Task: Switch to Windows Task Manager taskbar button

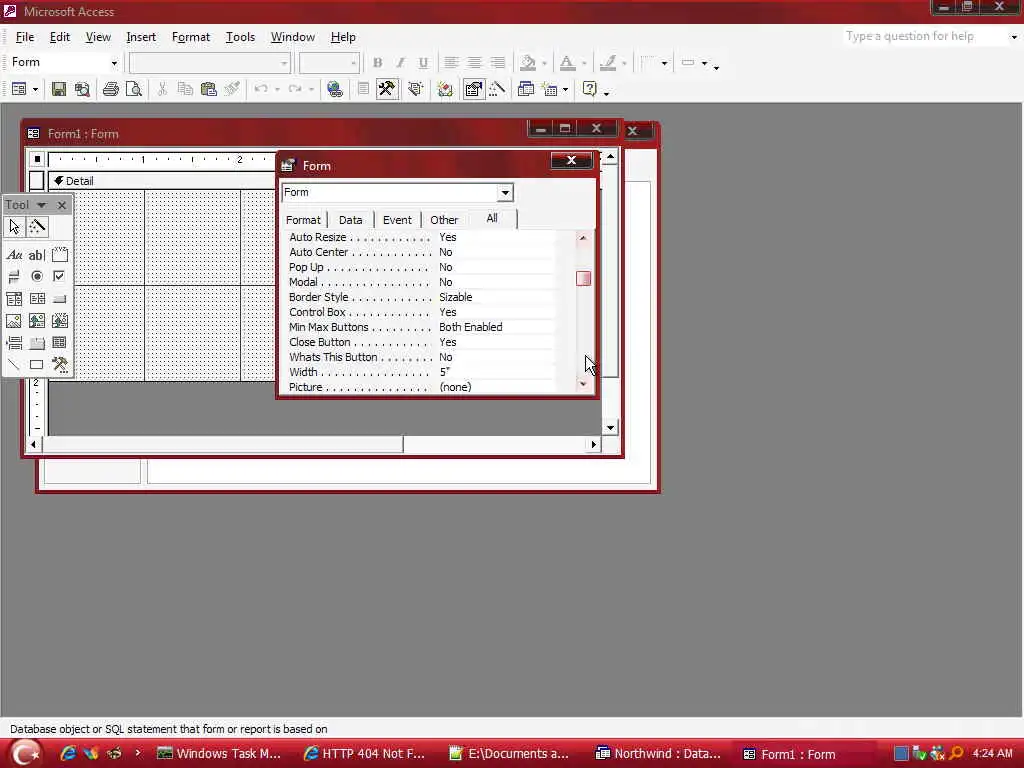Action: point(219,754)
